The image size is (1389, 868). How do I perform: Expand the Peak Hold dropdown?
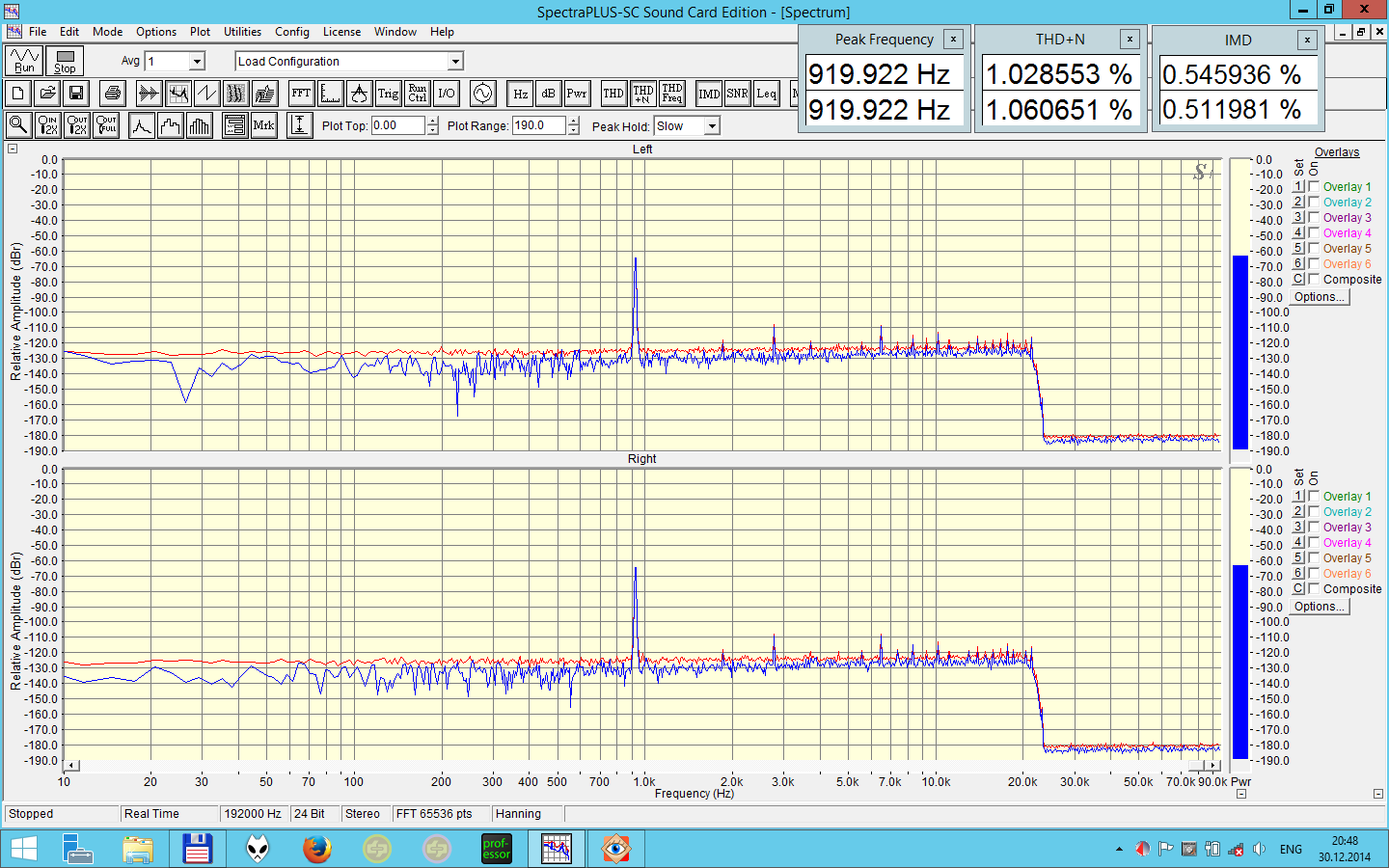(x=712, y=126)
